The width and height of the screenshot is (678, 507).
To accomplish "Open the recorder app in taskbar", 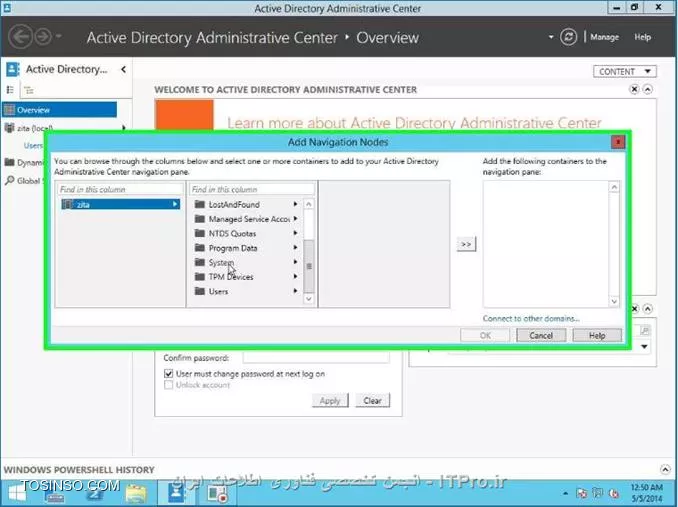I will [x=217, y=493].
